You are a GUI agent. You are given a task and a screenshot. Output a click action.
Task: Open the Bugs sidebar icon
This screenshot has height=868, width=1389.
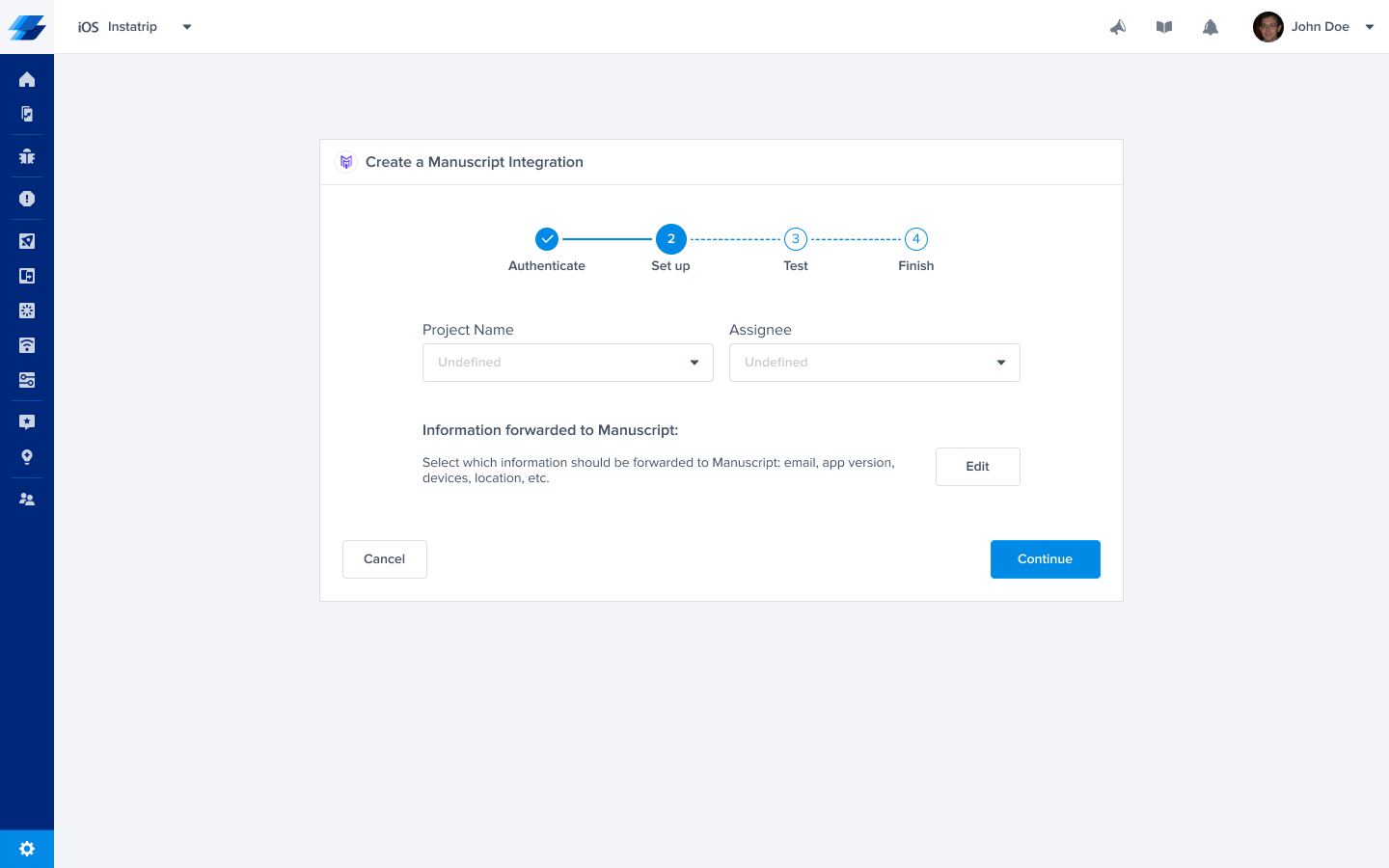pyautogui.click(x=27, y=156)
